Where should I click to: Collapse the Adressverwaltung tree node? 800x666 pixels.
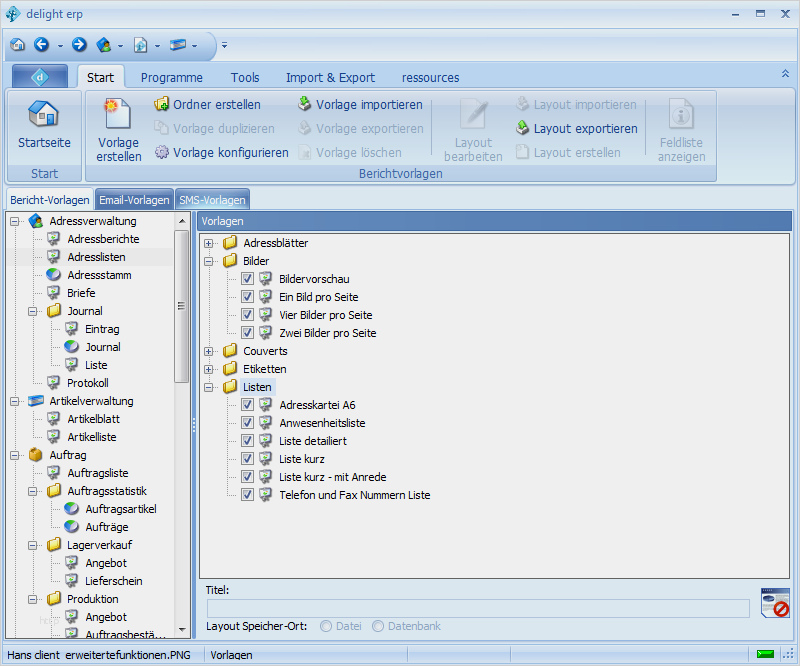tap(14, 221)
